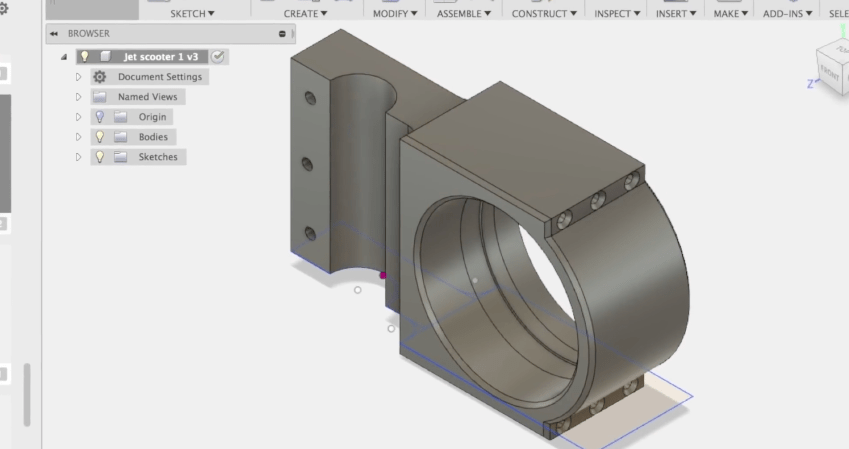Click the Bodies folder icon
Image resolution: width=849 pixels, height=449 pixels.
point(120,137)
